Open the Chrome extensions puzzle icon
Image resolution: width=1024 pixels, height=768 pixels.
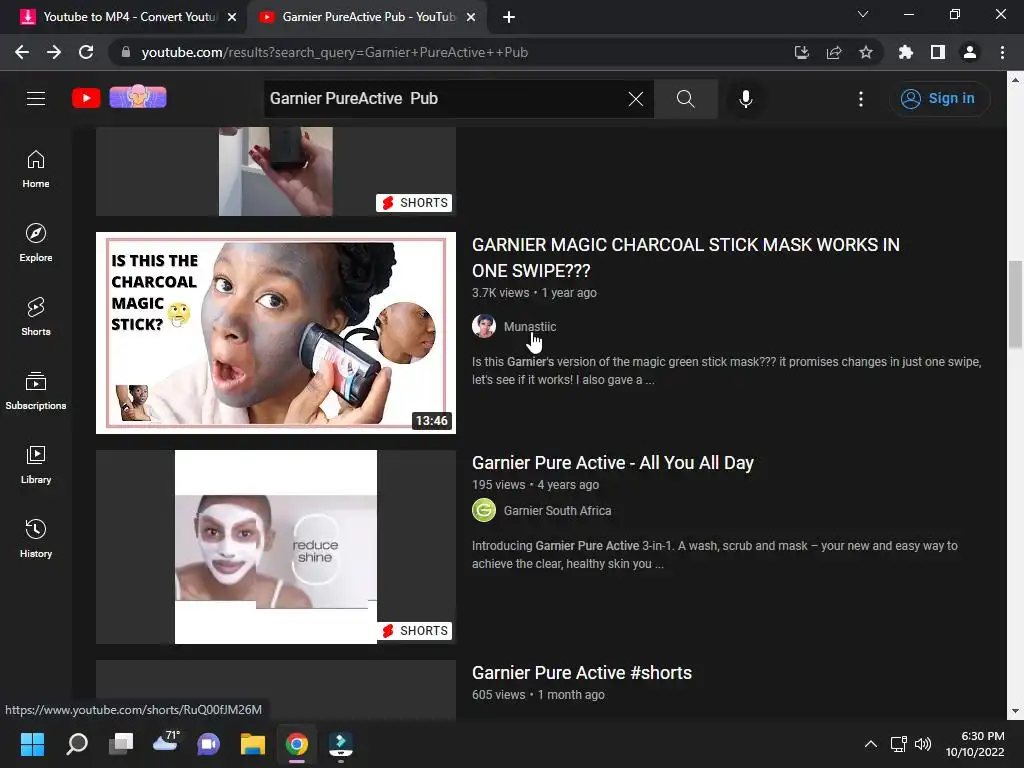pos(906,52)
